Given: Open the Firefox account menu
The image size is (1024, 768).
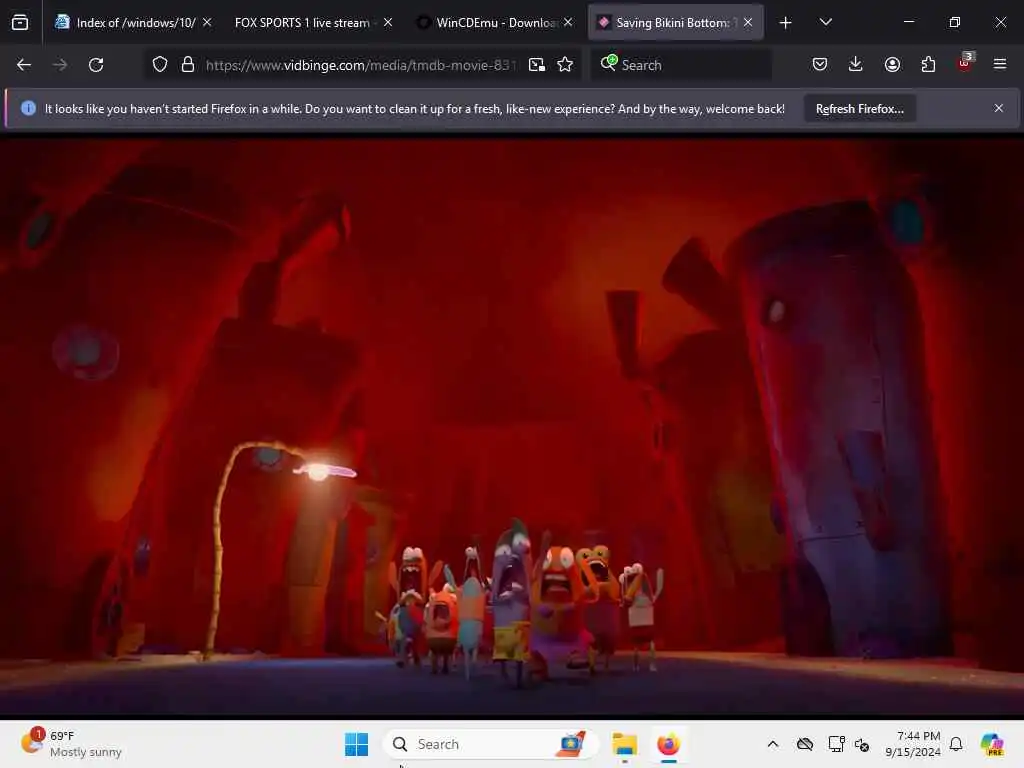Looking at the screenshot, I should [892, 64].
